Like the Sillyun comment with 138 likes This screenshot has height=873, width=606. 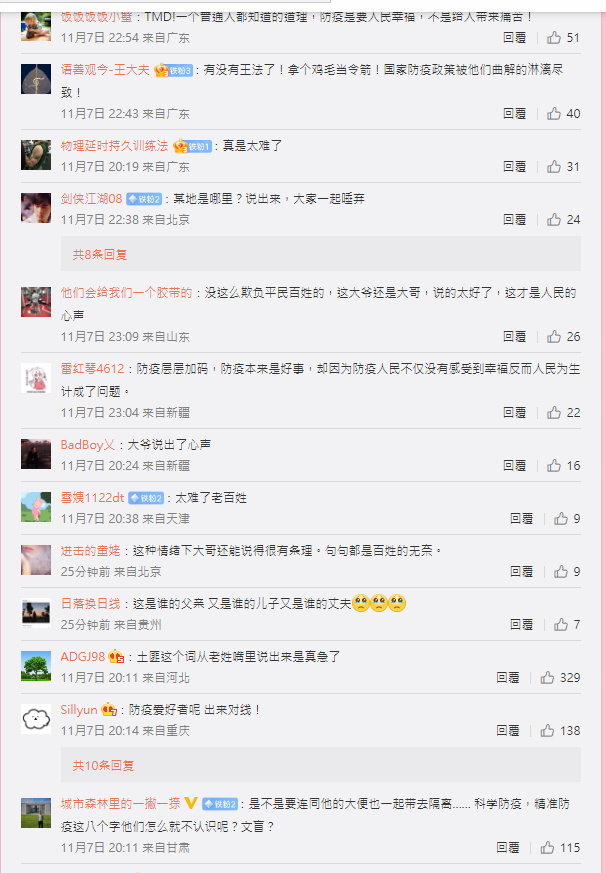click(560, 730)
